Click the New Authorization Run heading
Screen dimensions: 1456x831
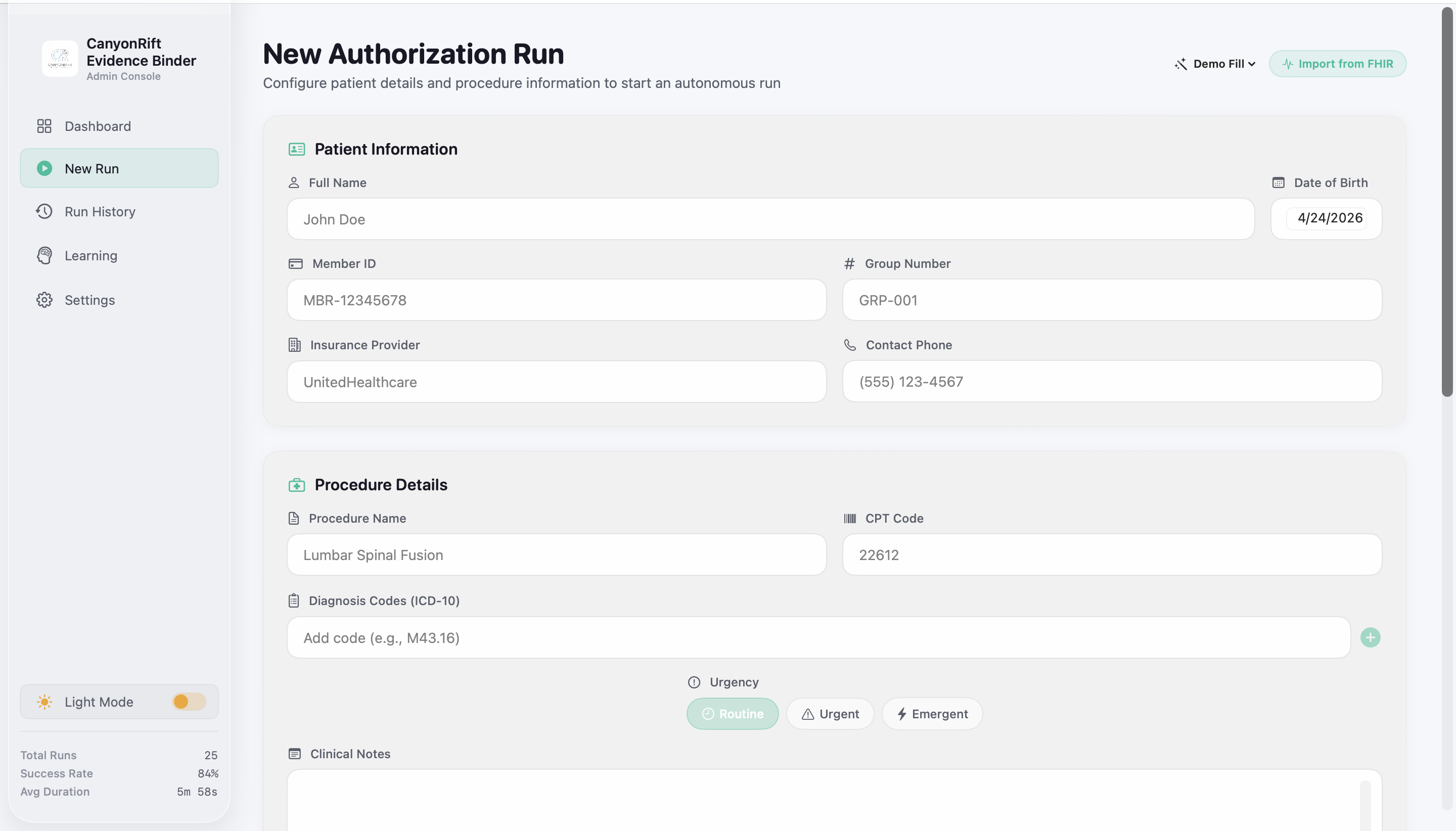(413, 54)
